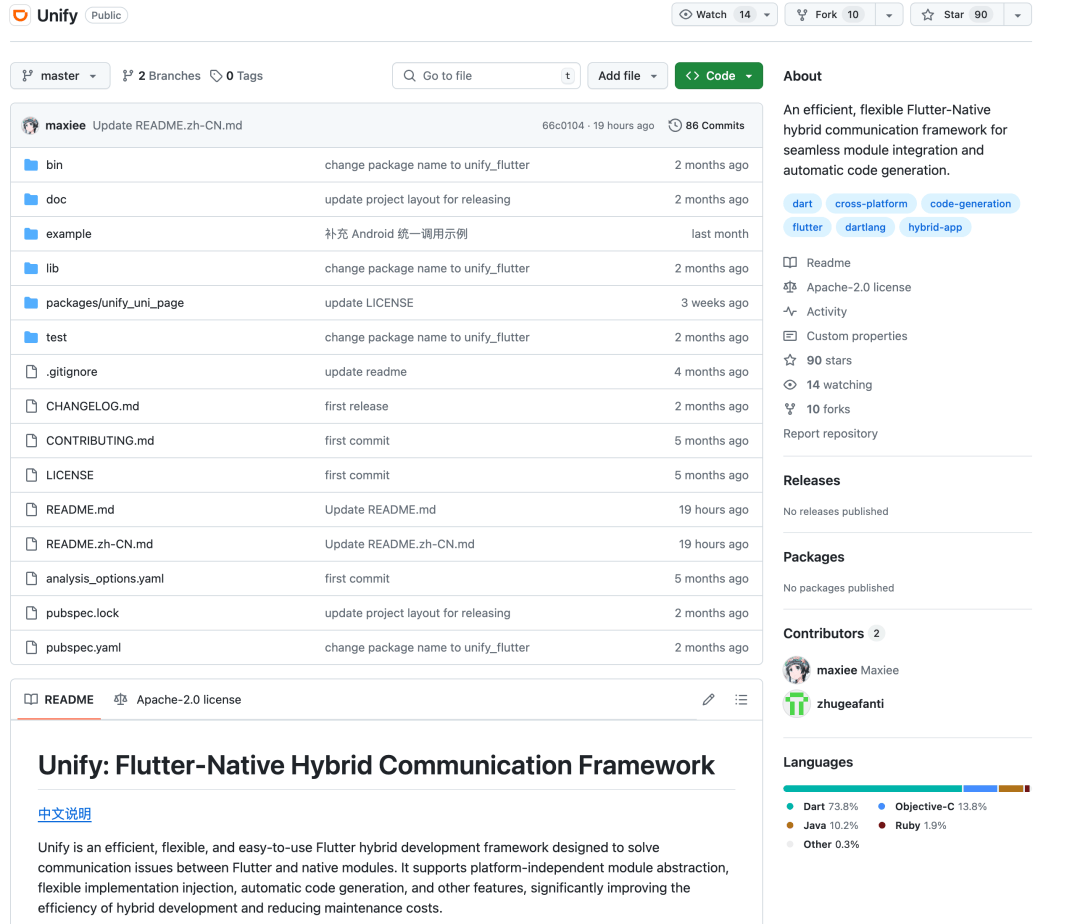Click the doc folder icon

(31, 199)
